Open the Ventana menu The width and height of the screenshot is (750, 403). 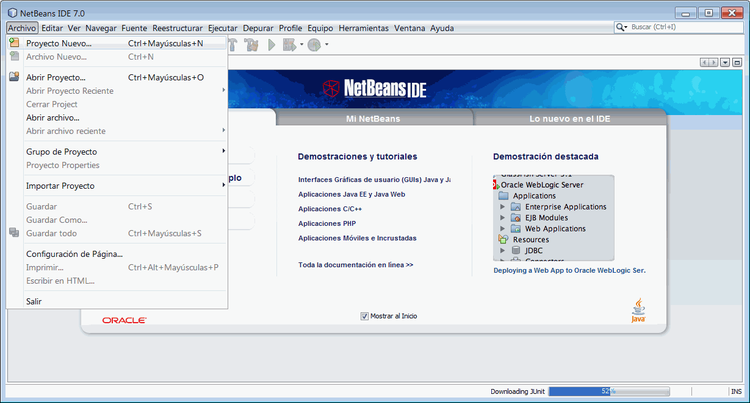(409, 28)
